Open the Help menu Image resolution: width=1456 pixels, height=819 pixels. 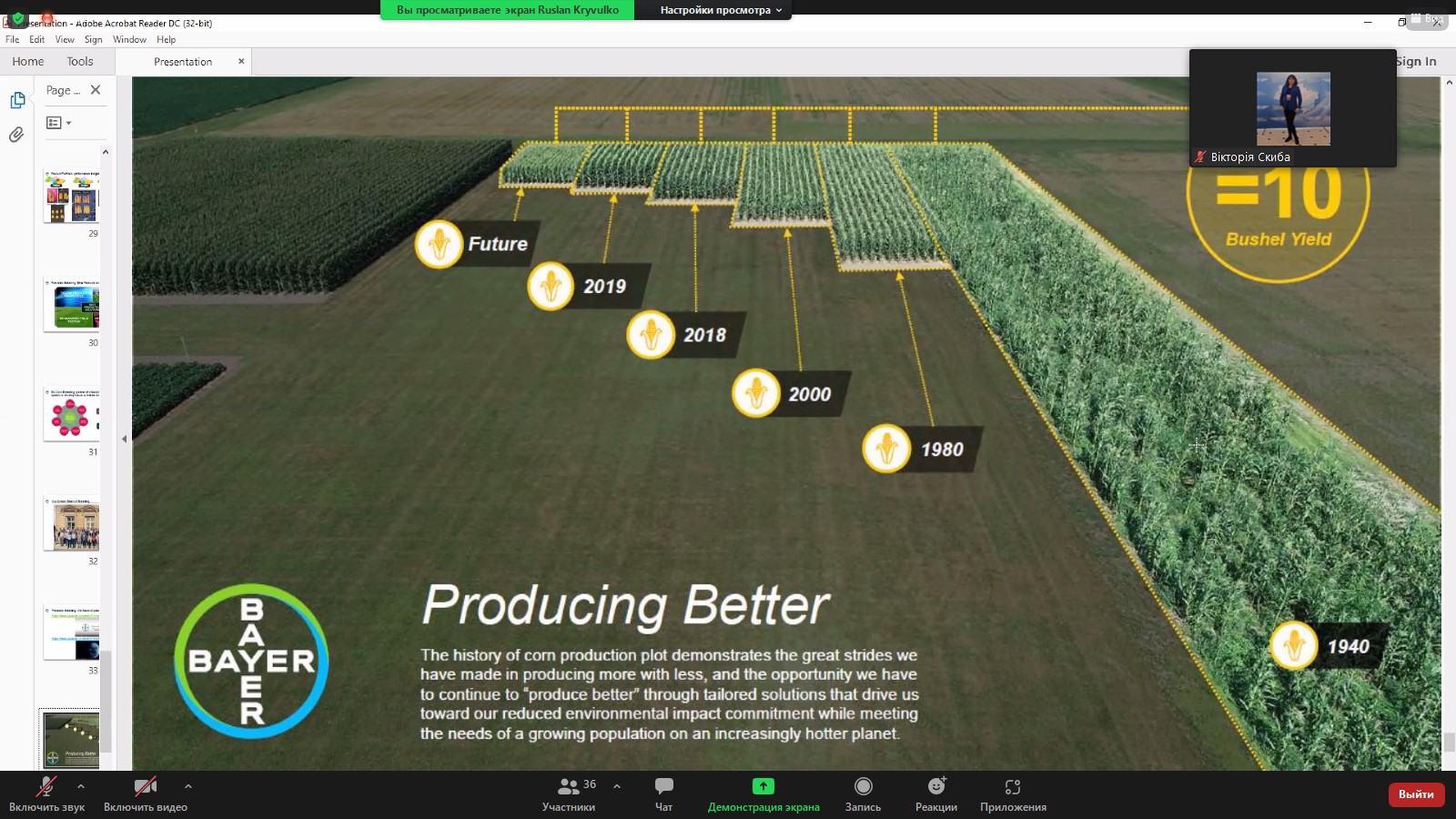[166, 39]
